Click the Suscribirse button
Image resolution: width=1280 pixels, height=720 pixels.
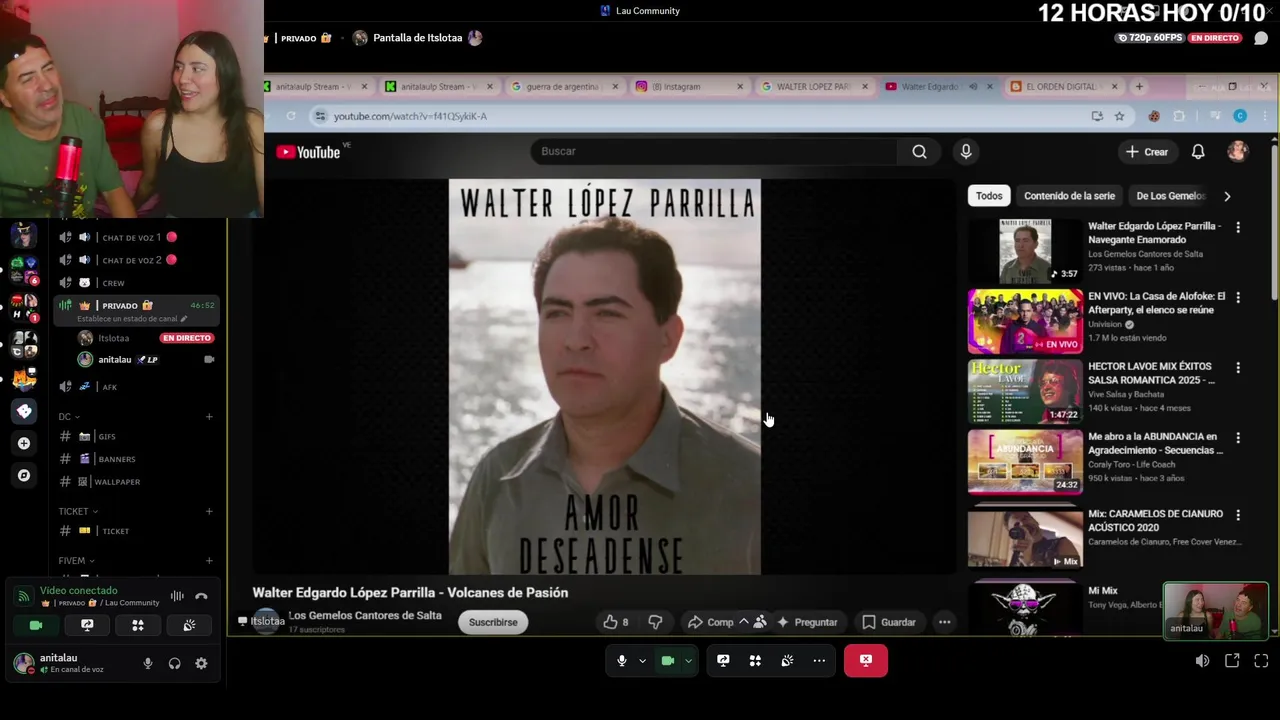(x=493, y=622)
